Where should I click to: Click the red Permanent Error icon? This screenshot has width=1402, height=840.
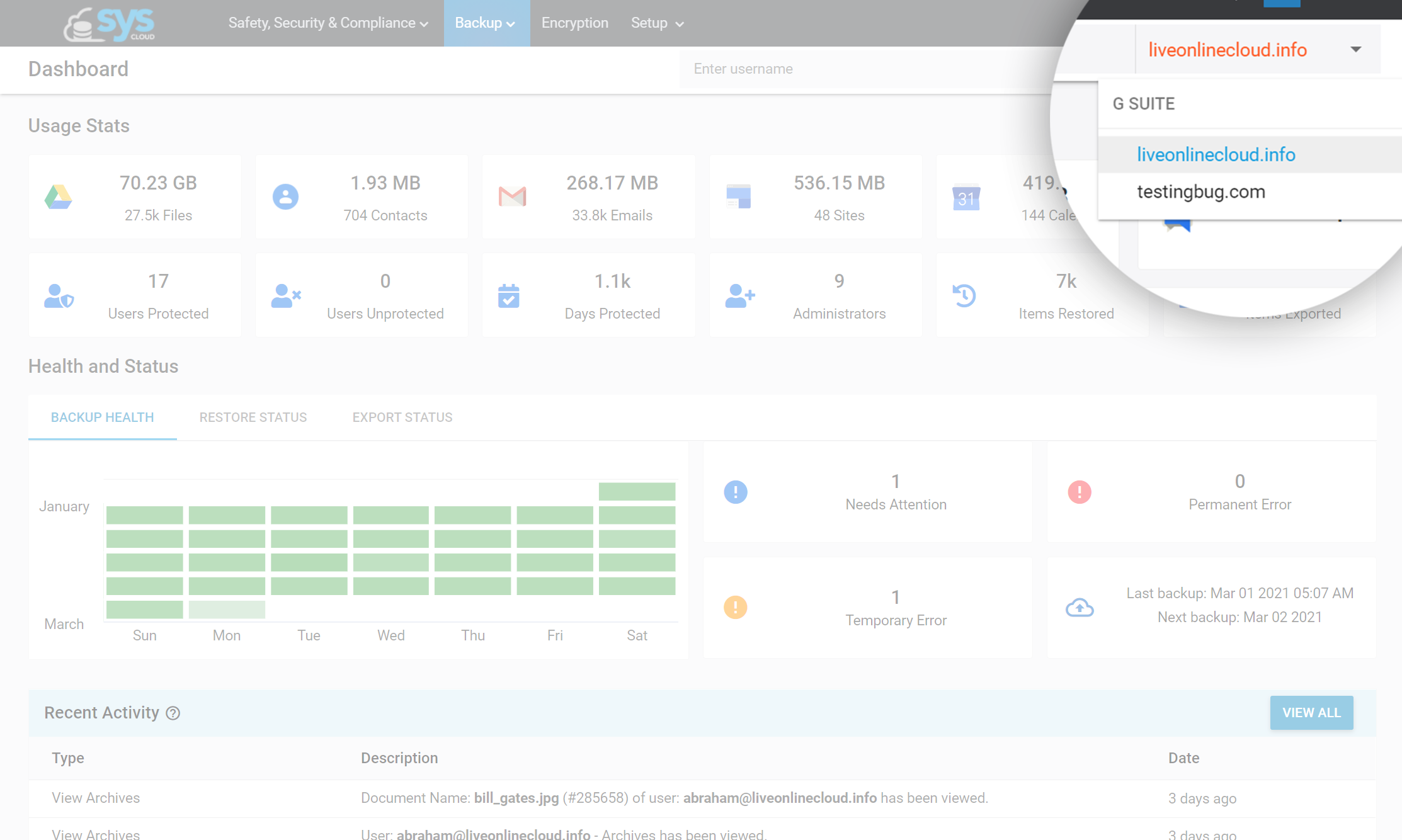pyautogui.click(x=1080, y=492)
